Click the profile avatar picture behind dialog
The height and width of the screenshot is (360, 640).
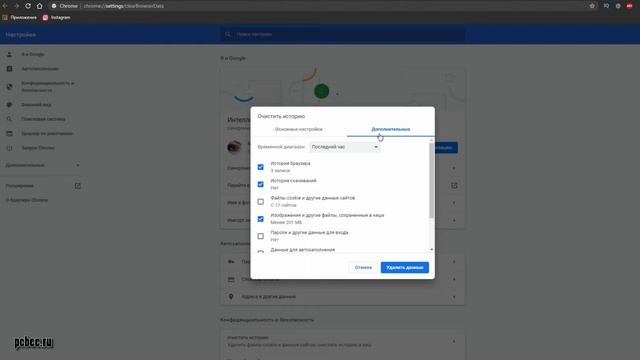[x=234, y=147]
